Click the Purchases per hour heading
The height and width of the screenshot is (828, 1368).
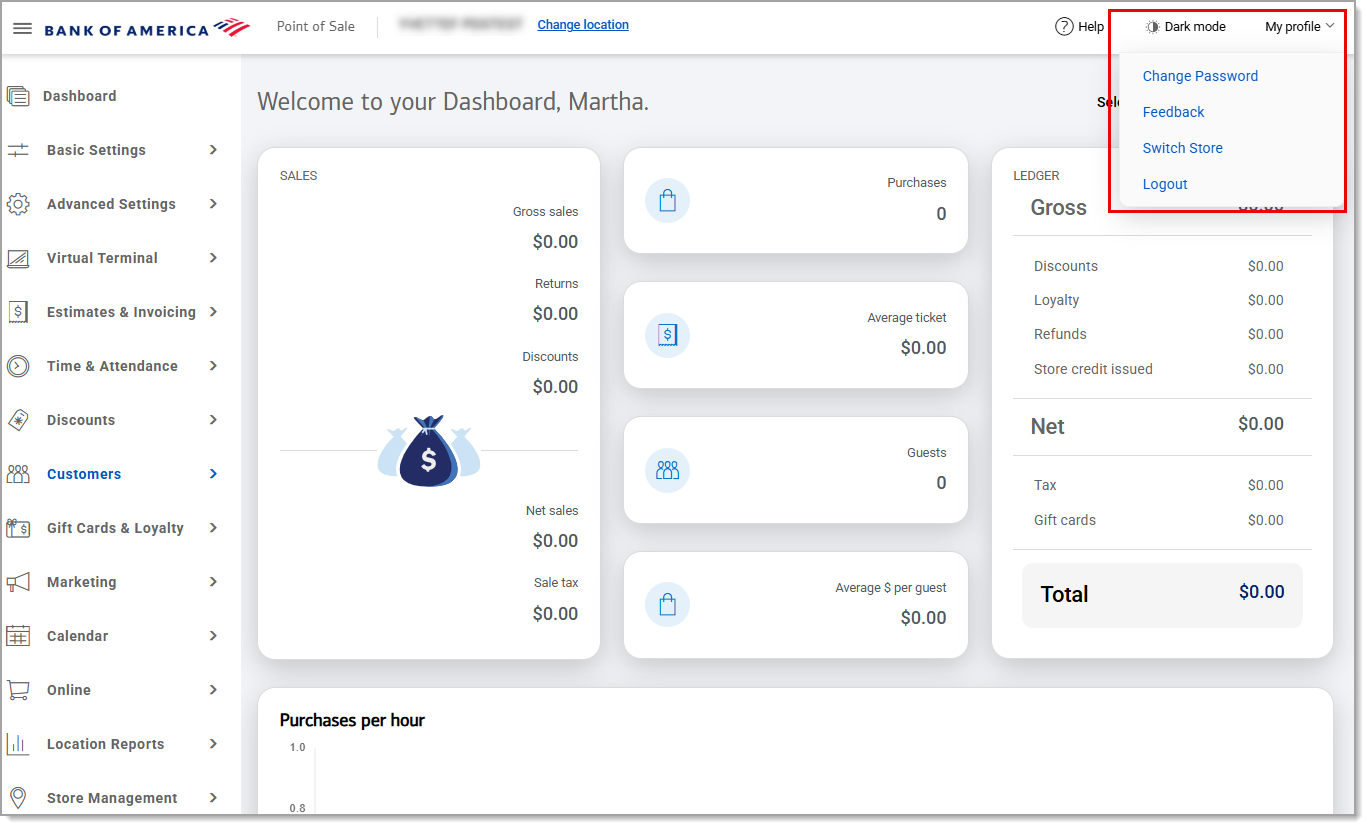[x=352, y=720]
